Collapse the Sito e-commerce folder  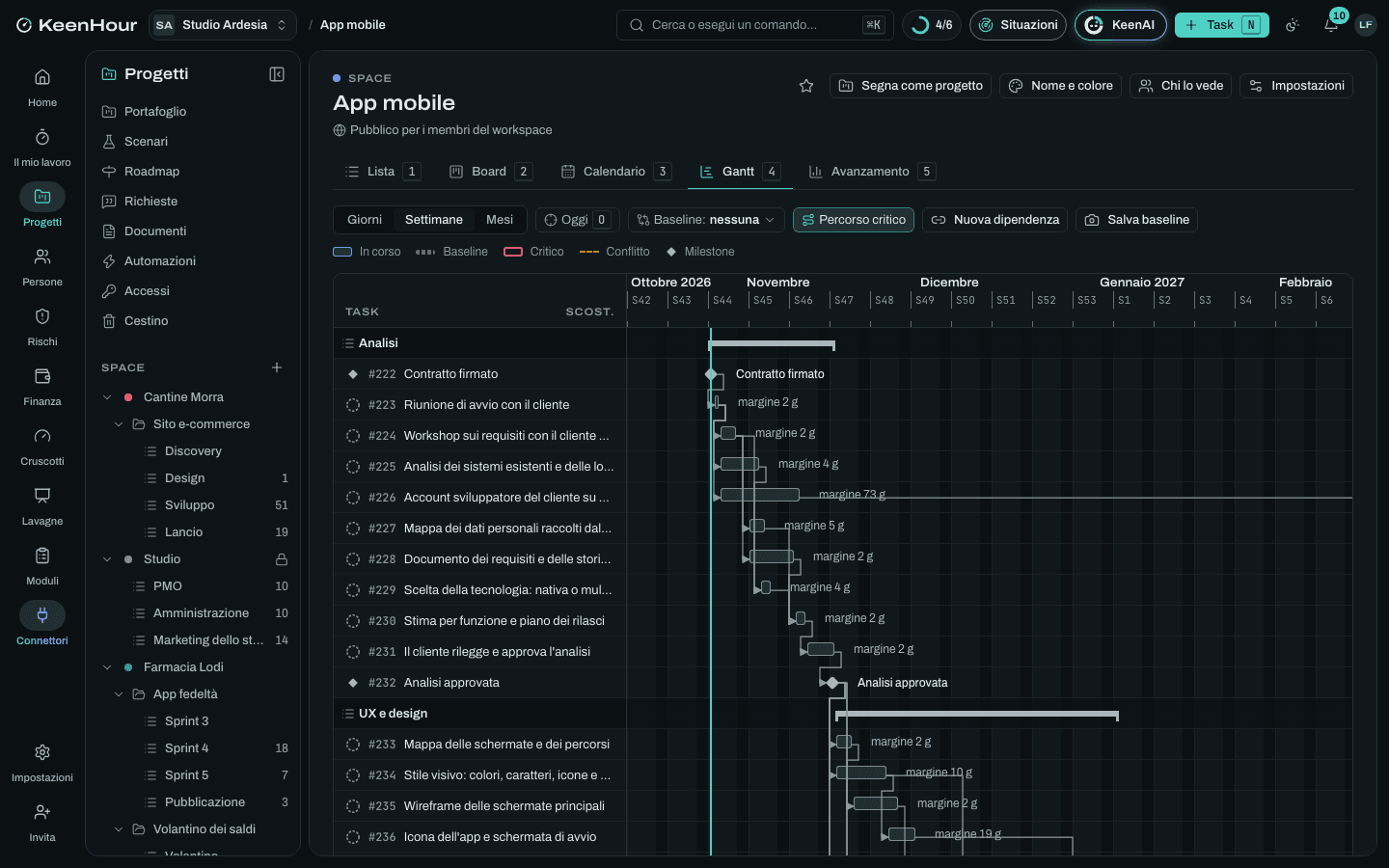click(119, 424)
